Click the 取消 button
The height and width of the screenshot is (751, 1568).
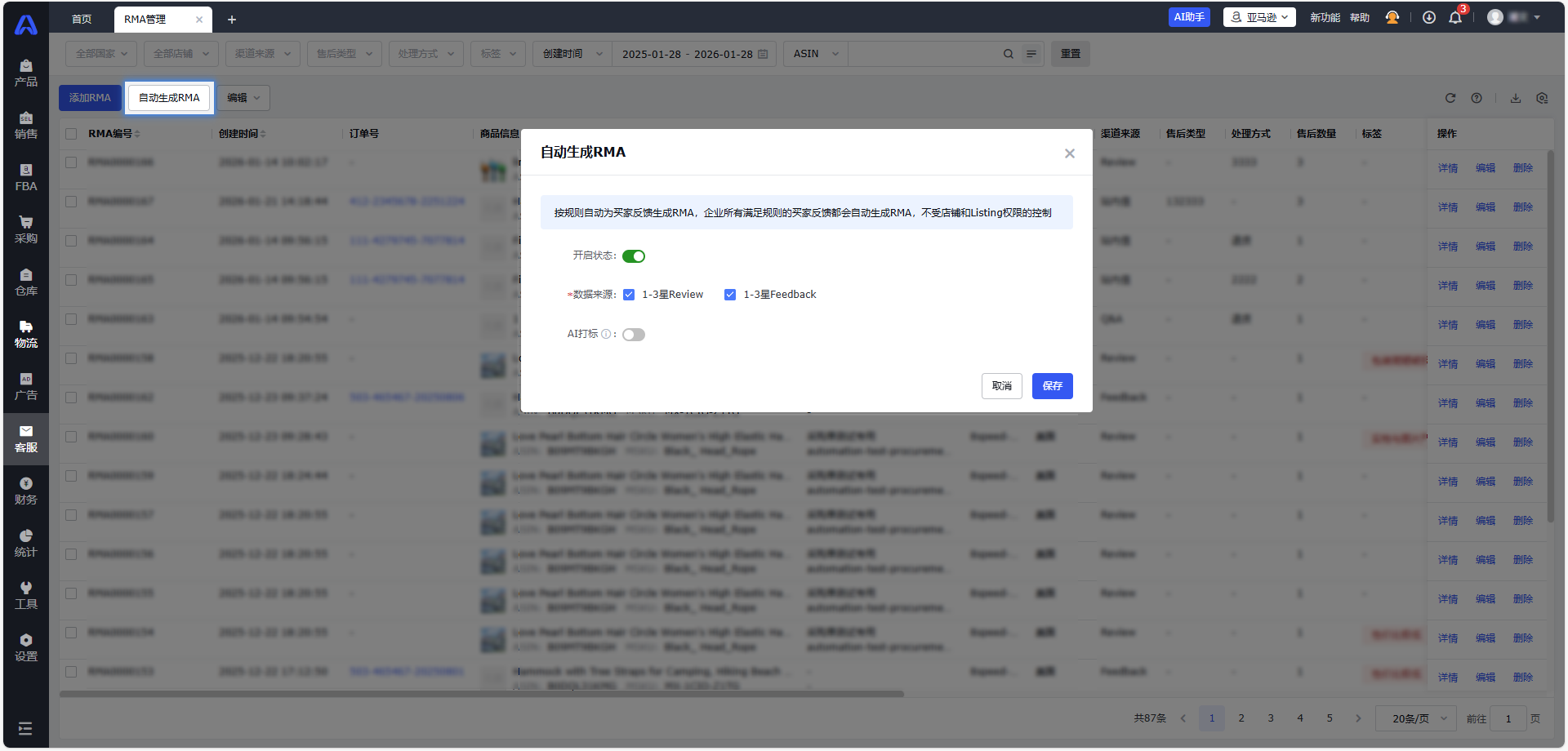coord(1001,386)
